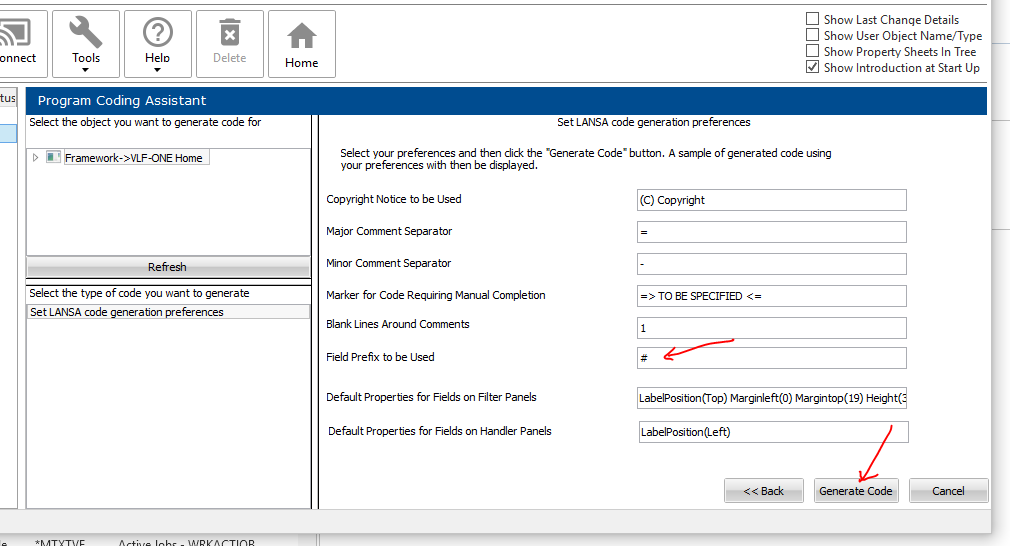Select Set LANSA code generation preferences entry
1010x546 pixels.
[167, 312]
